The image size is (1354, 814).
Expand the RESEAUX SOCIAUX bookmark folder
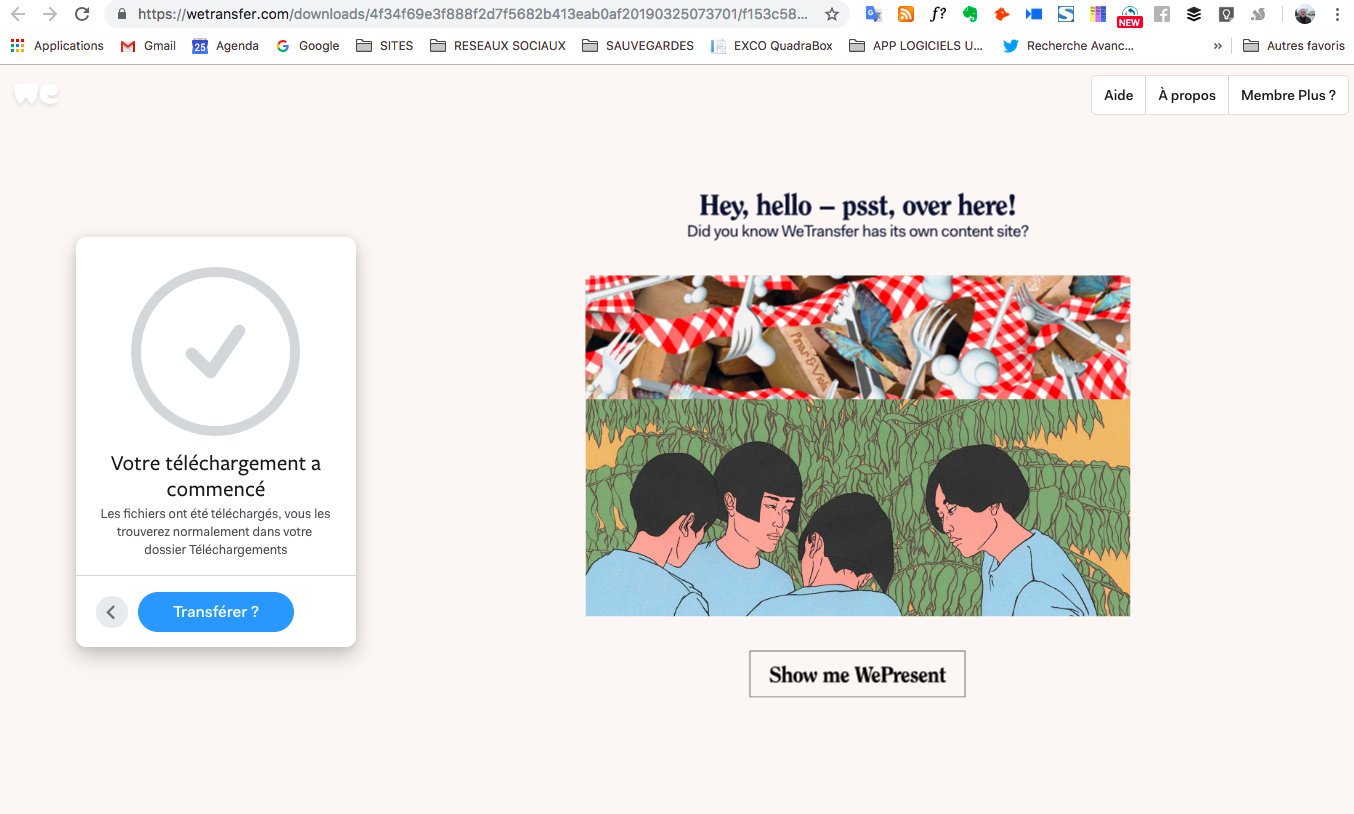(x=497, y=46)
